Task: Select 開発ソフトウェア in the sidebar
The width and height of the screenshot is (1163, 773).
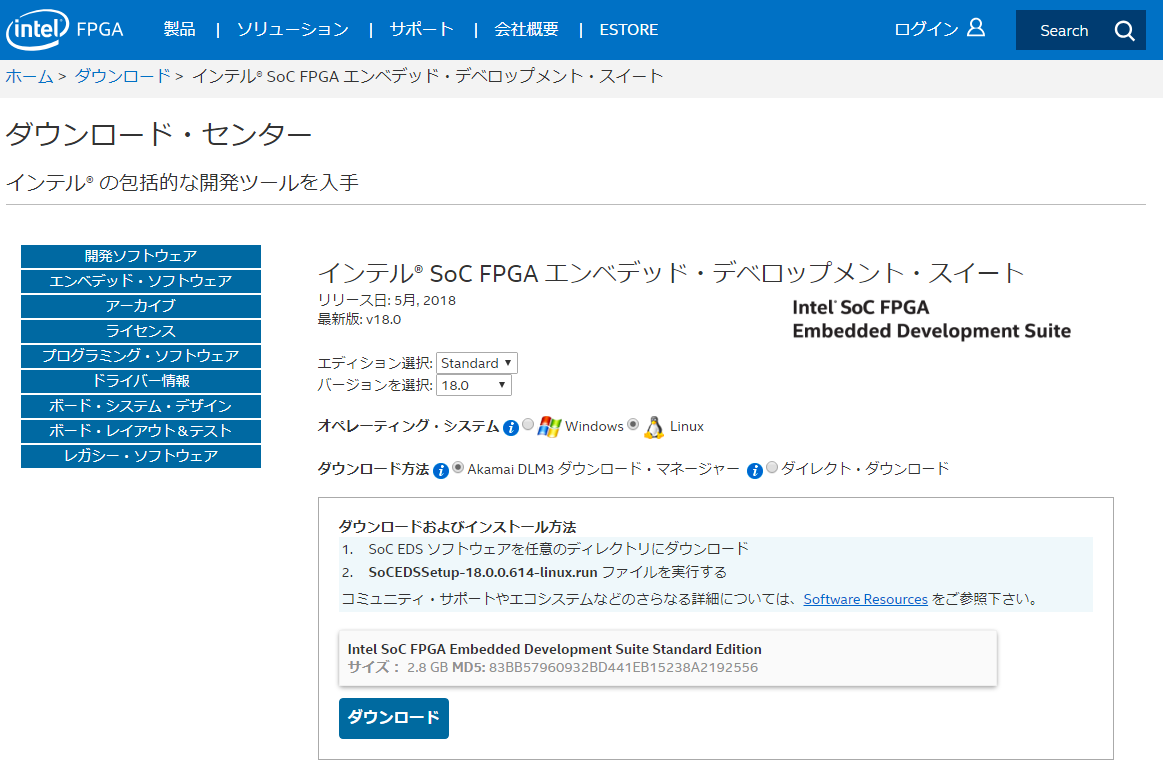Action: (x=141, y=256)
